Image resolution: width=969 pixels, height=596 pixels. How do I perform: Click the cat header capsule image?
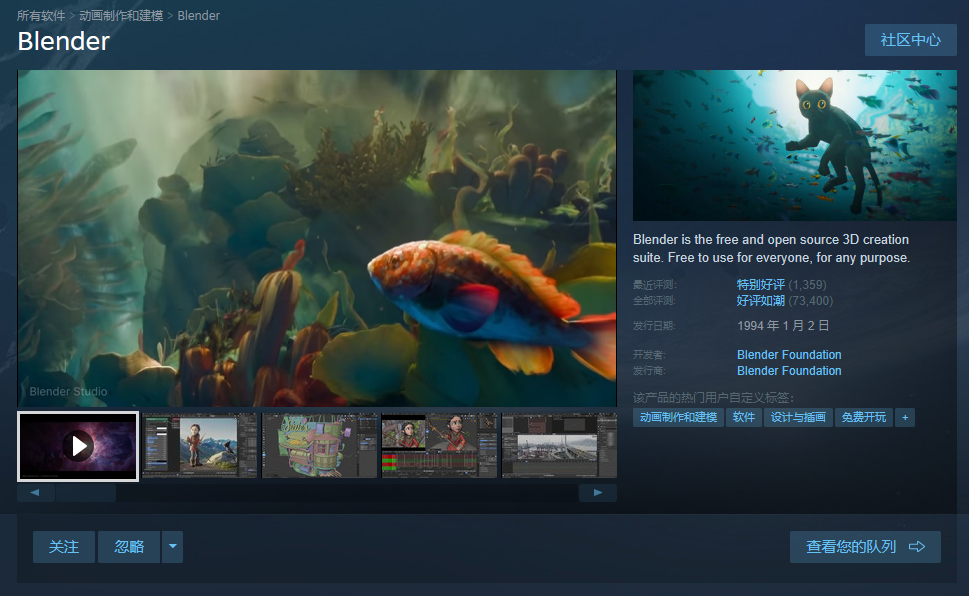click(795, 145)
